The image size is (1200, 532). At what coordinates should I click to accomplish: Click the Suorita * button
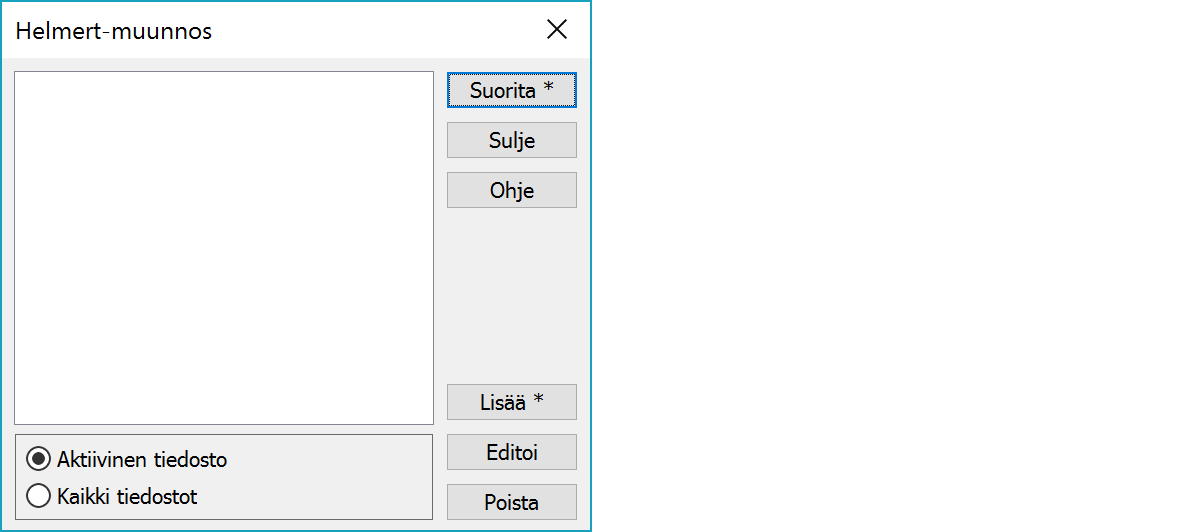pyautogui.click(x=511, y=90)
